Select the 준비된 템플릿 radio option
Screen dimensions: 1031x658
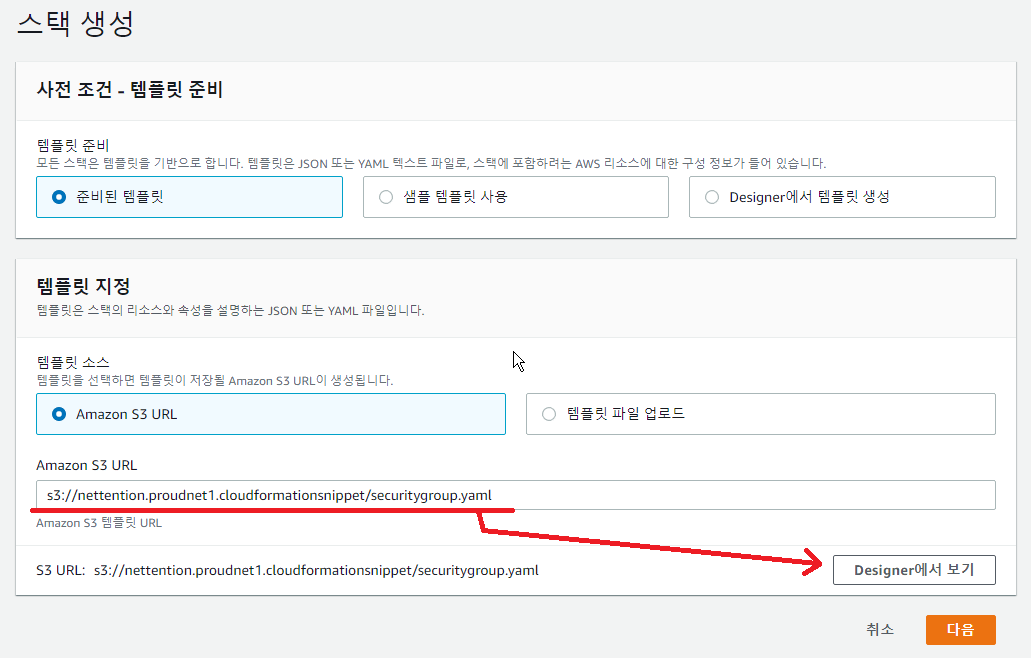click(58, 197)
